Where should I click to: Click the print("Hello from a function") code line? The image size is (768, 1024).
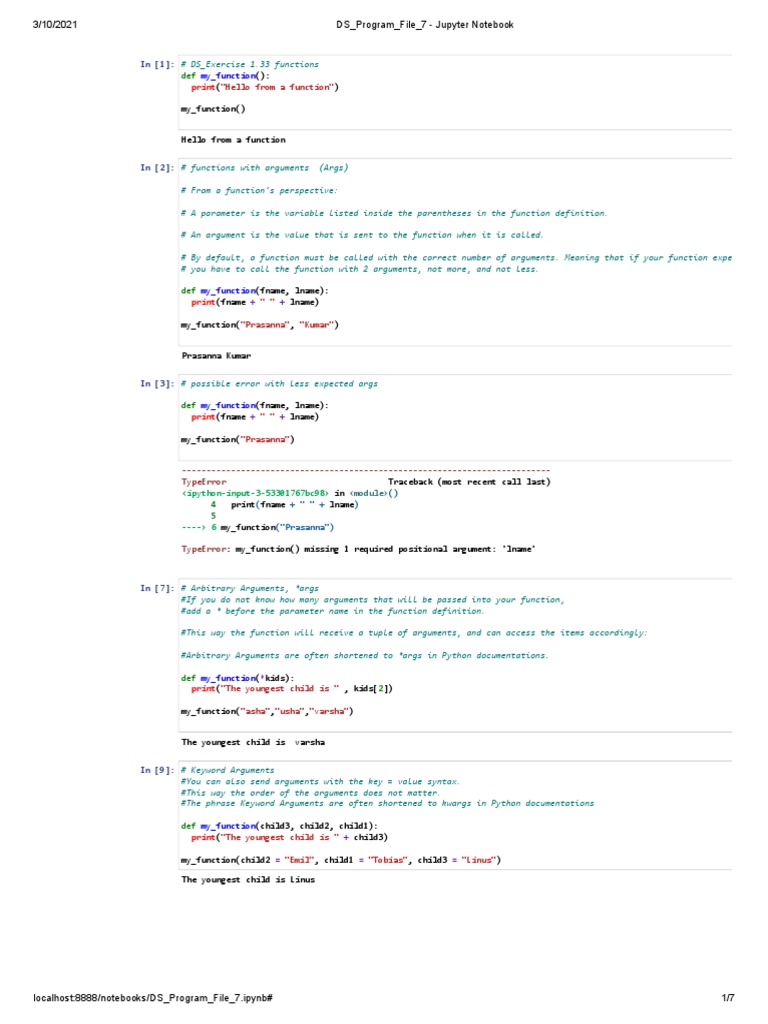(x=264, y=87)
